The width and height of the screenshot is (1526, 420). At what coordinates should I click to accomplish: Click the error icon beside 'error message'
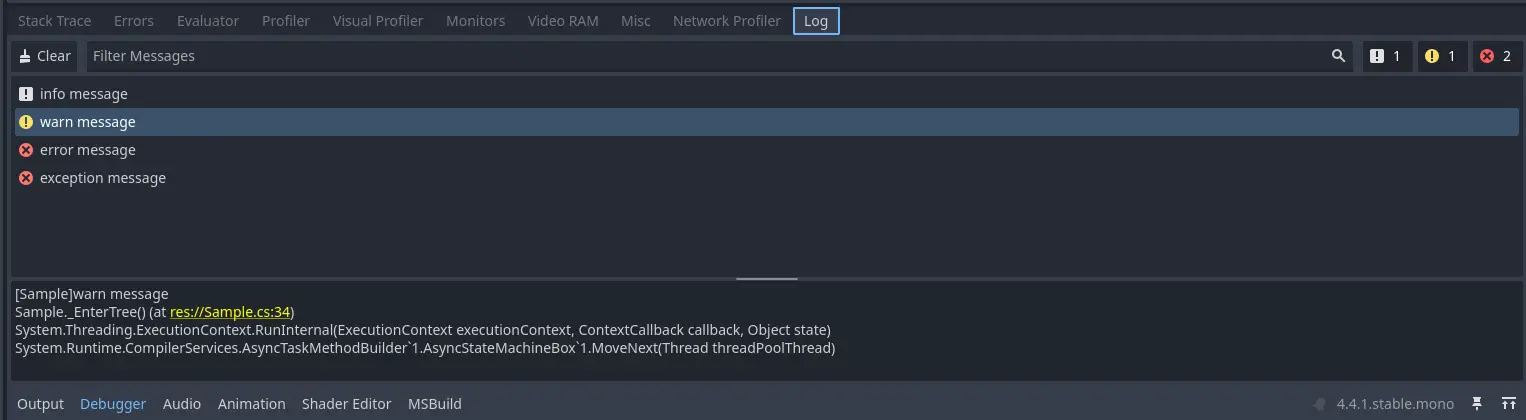point(26,150)
